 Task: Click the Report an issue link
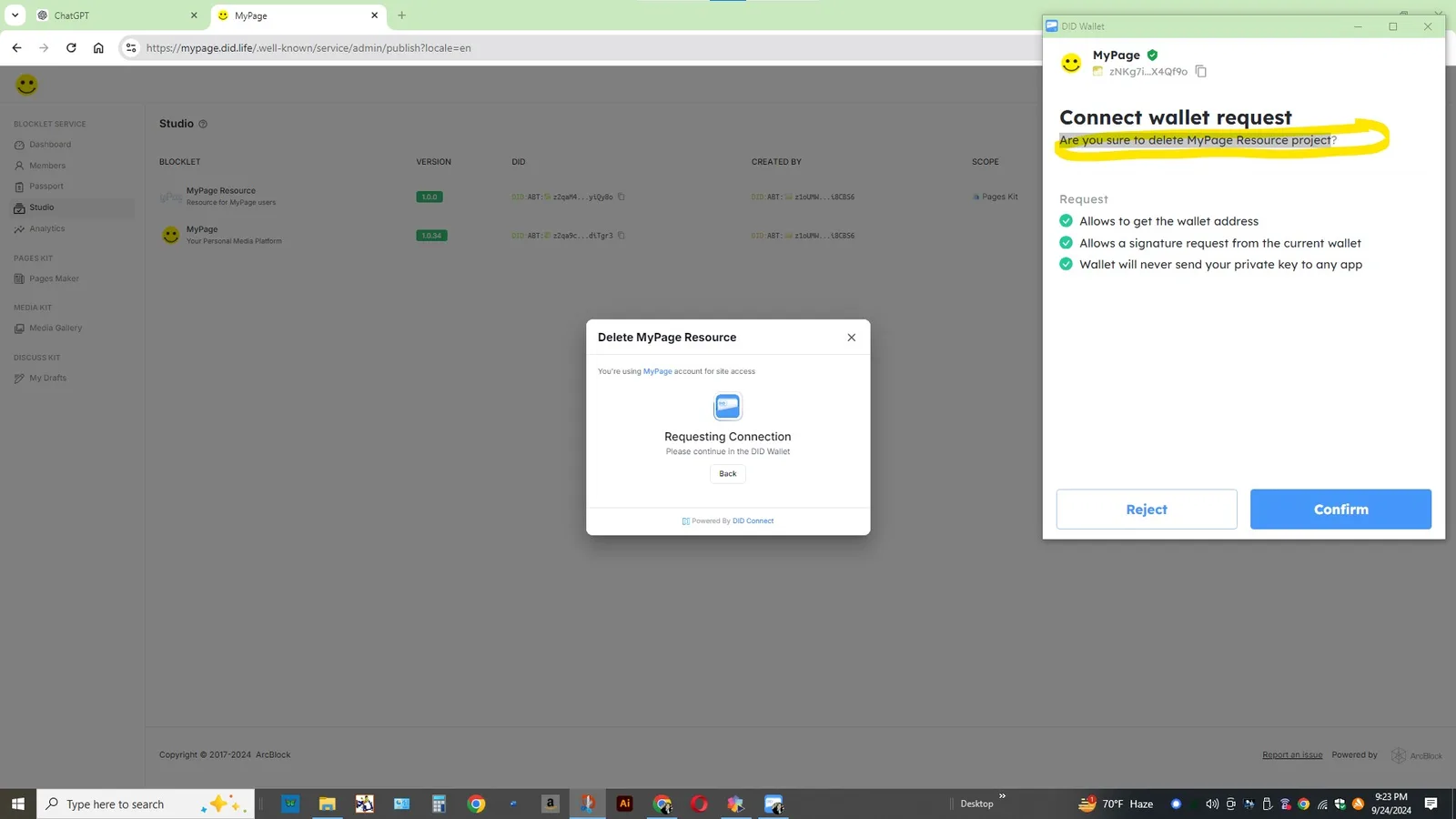[1292, 755]
